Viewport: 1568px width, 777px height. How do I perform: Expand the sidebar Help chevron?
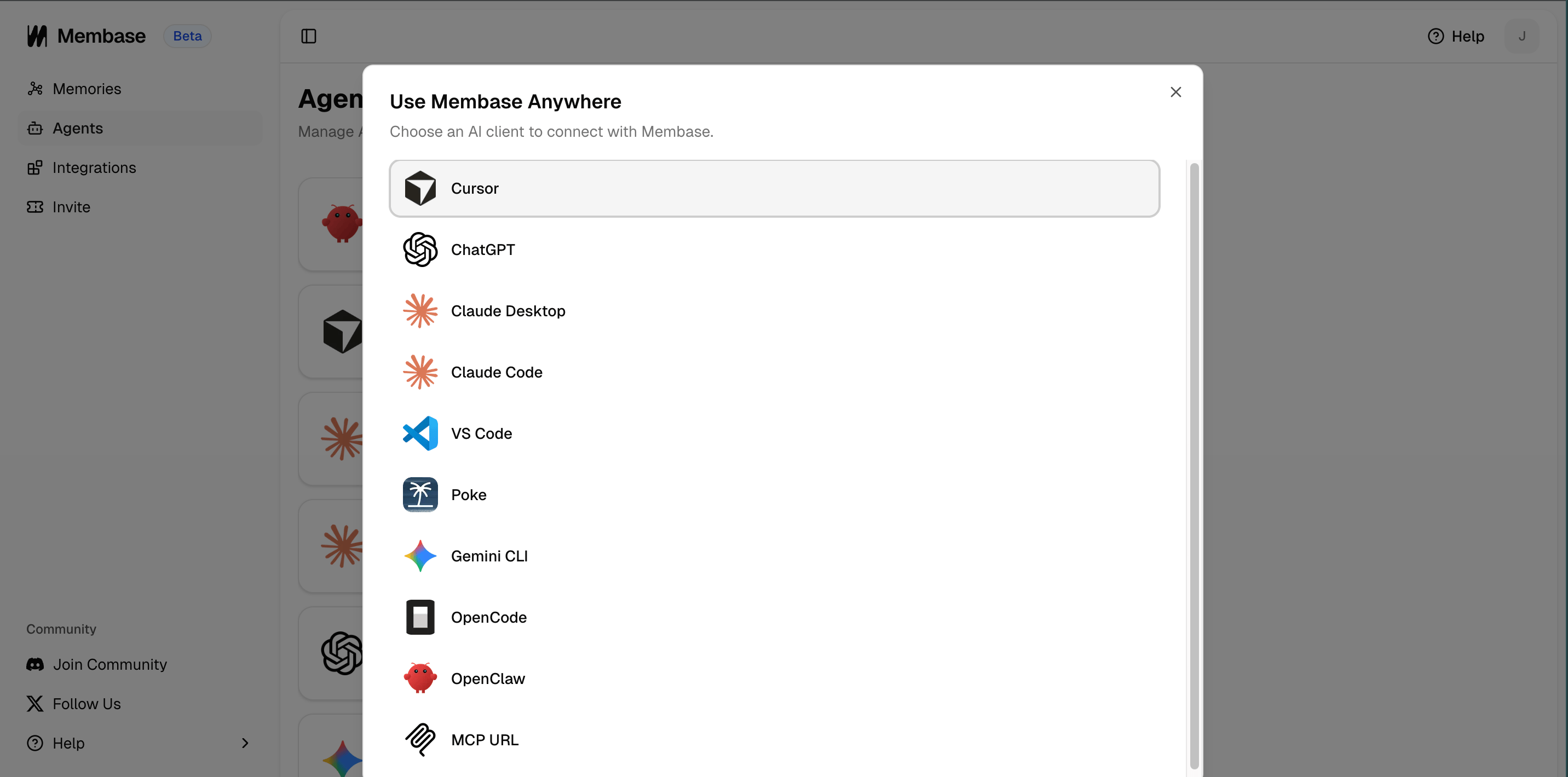click(245, 743)
